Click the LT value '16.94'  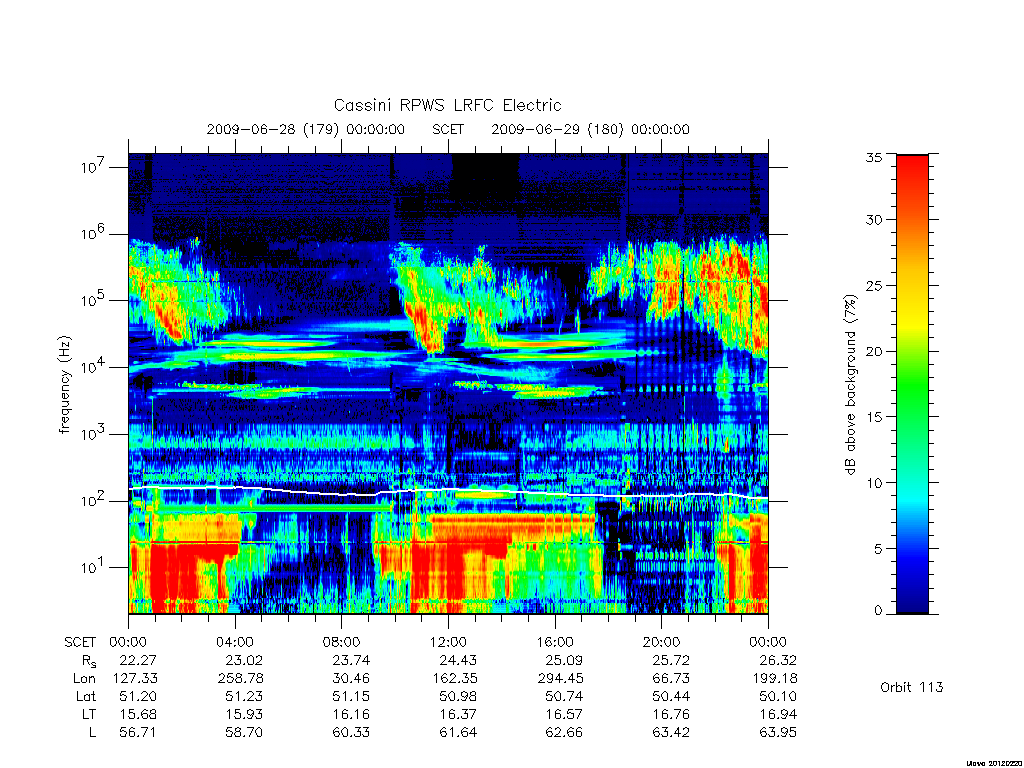778,714
